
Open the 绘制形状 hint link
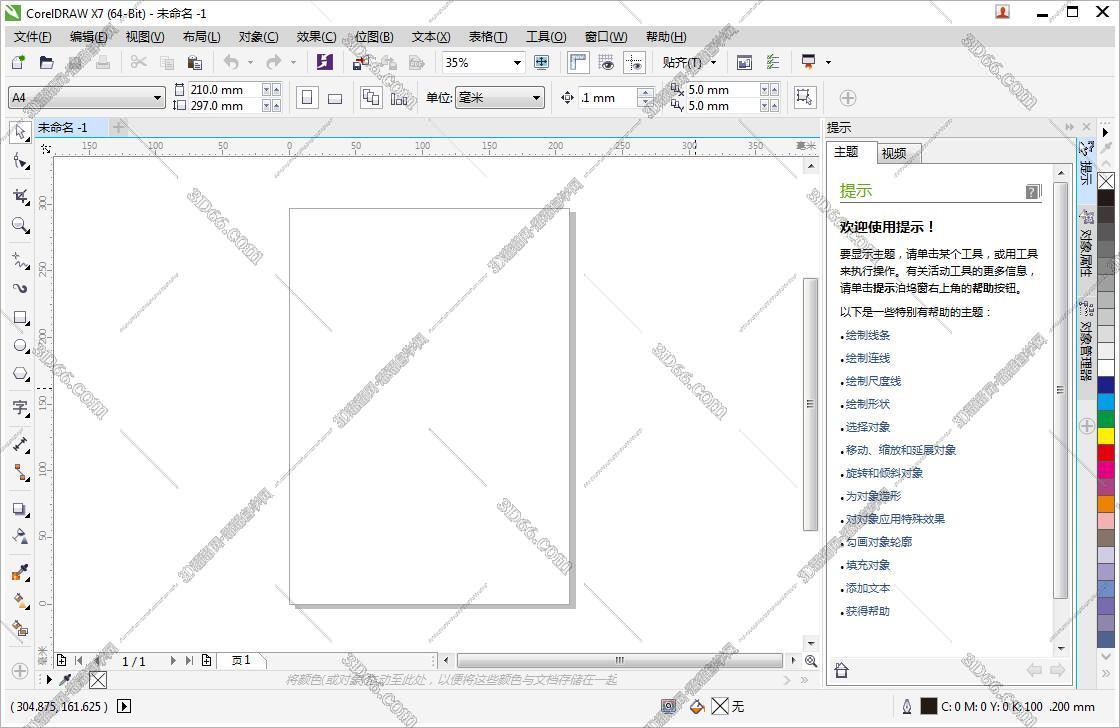(x=868, y=404)
